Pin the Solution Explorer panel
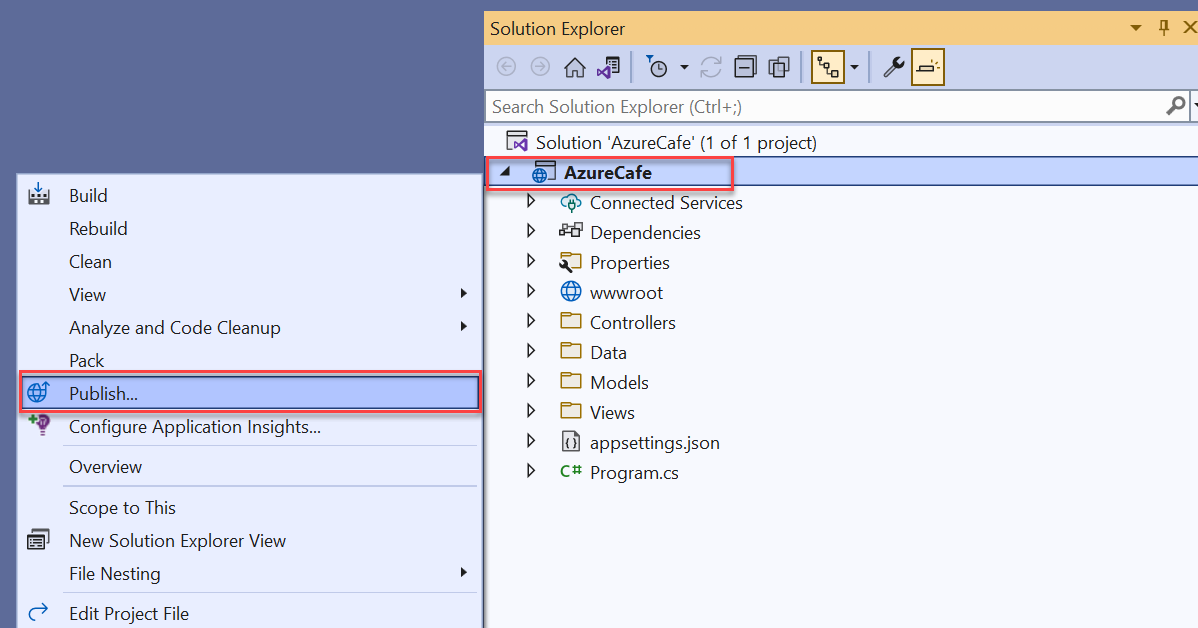 (1164, 28)
